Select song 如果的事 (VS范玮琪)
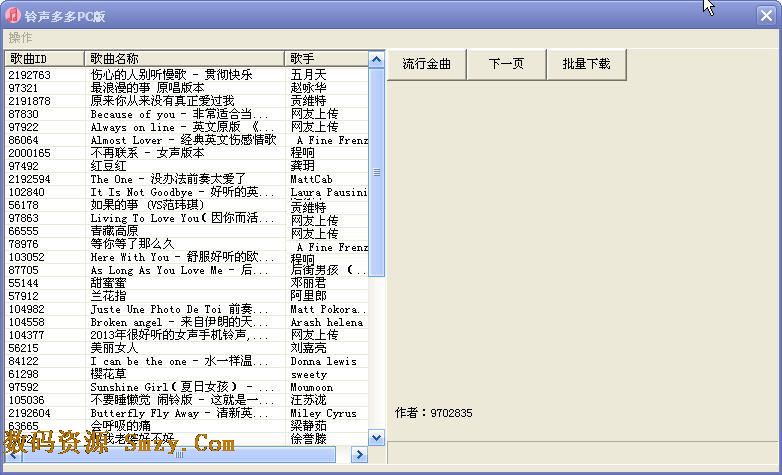This screenshot has width=782, height=475. point(147,205)
